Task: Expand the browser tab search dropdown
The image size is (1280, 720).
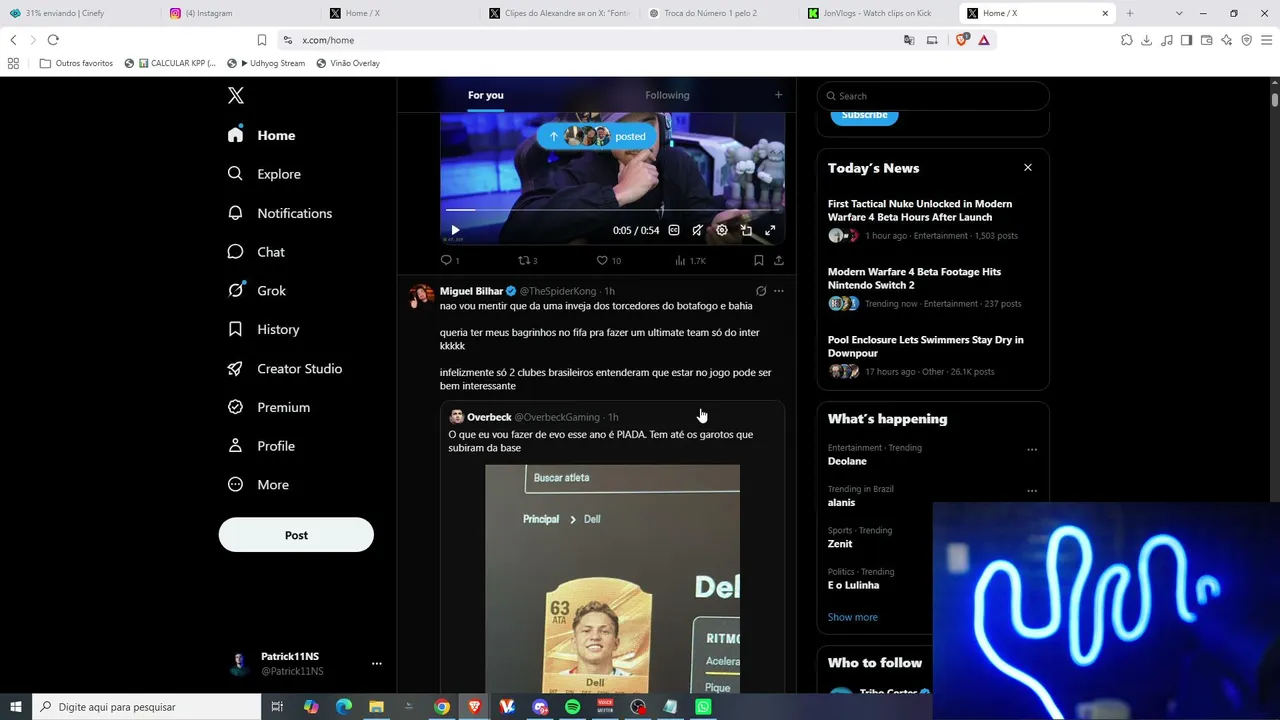Action: [x=1179, y=13]
